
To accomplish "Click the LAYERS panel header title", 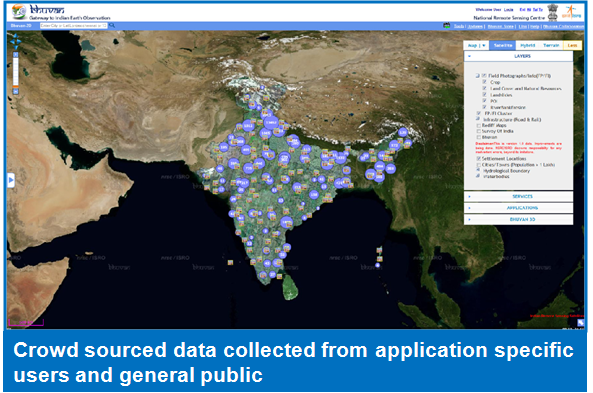I will pyautogui.click(x=522, y=56).
